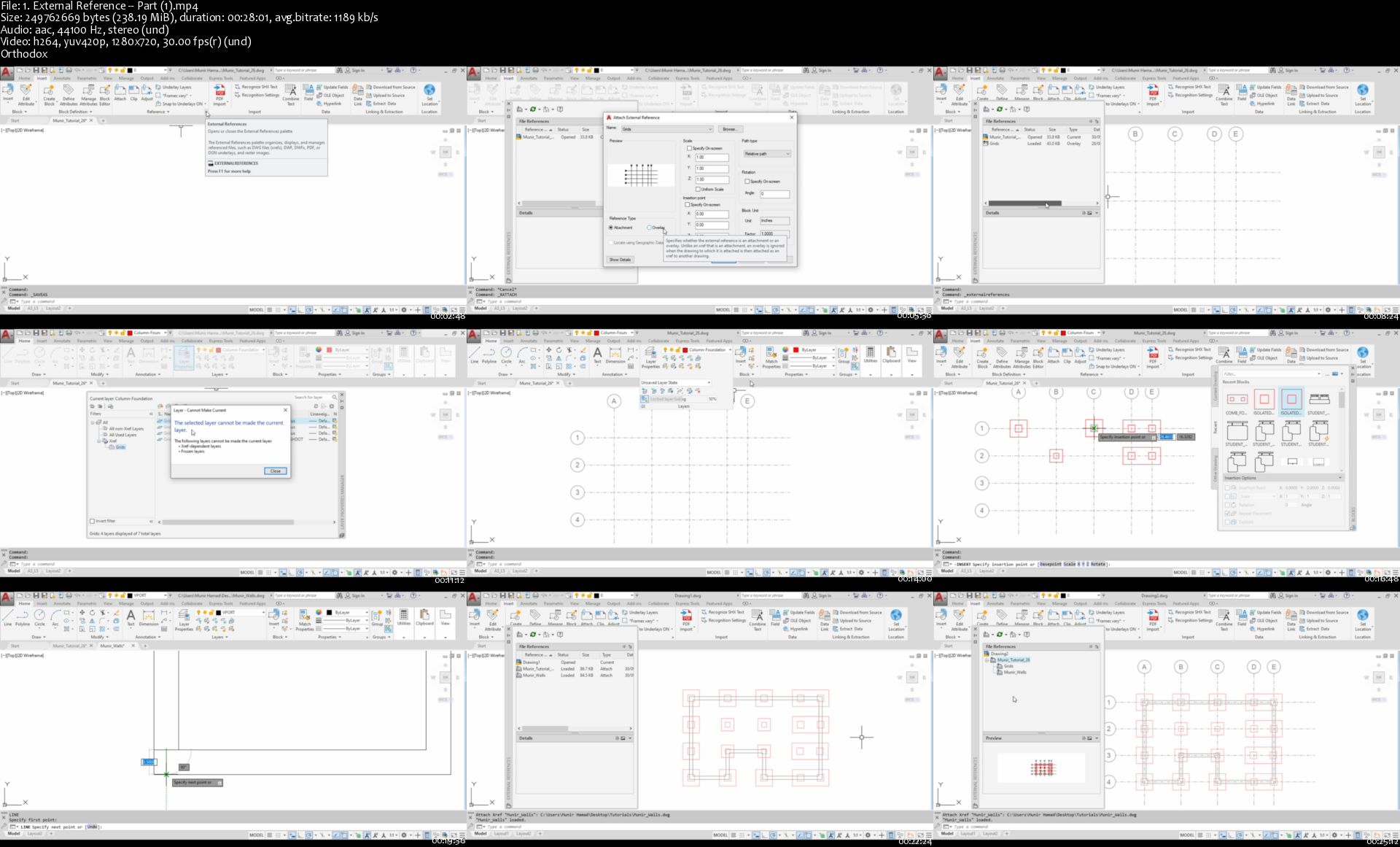1400x847 pixels.
Task: Collapse Munir_Tutorial_26 tree node in 00:25:12 frame
Action: tap(987, 660)
